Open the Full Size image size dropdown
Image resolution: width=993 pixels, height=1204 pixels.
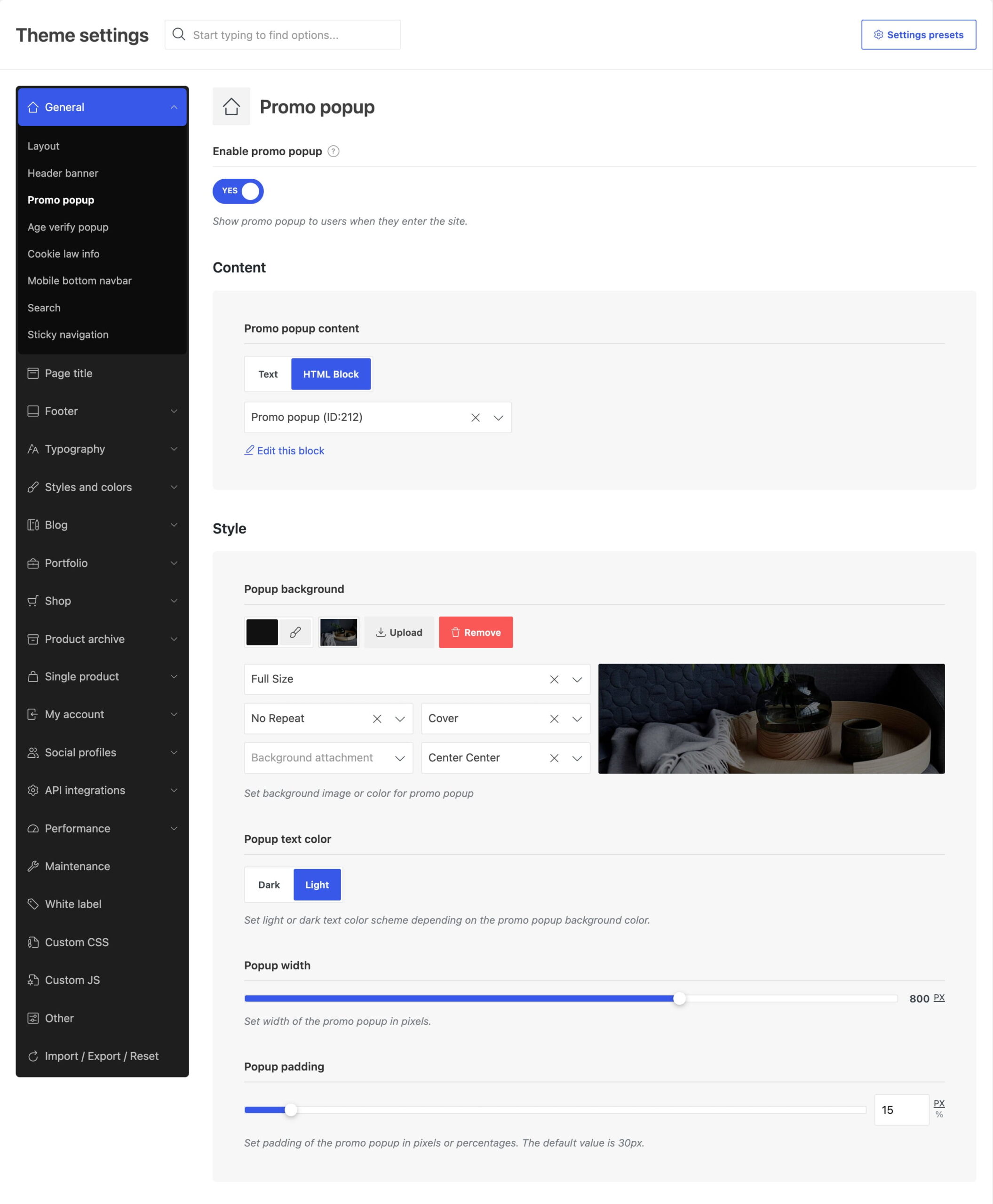coord(577,680)
